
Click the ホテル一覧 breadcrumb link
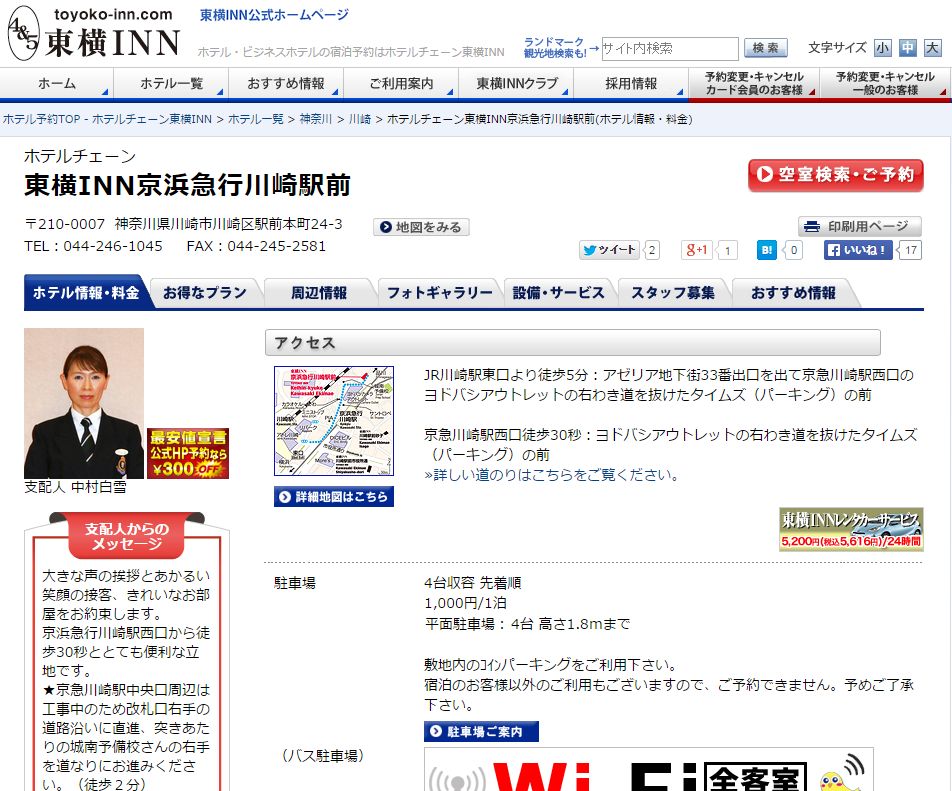(x=256, y=119)
